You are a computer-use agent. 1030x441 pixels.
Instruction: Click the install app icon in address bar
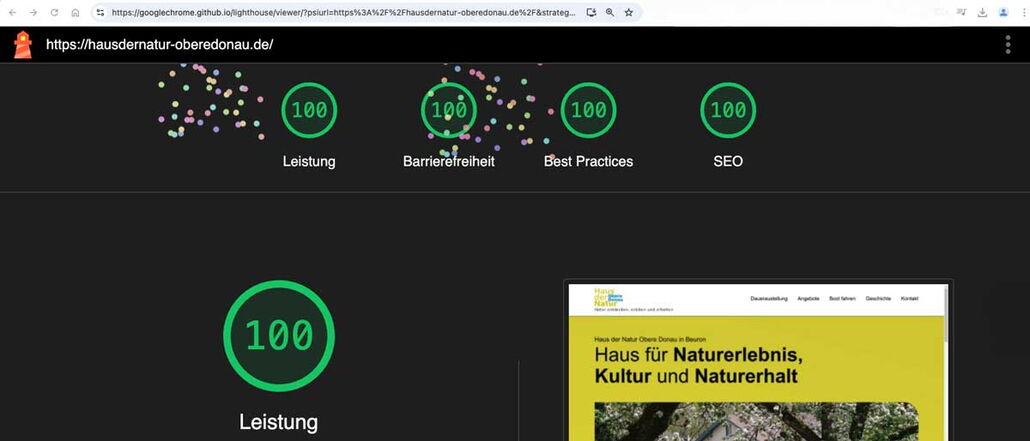pos(591,13)
